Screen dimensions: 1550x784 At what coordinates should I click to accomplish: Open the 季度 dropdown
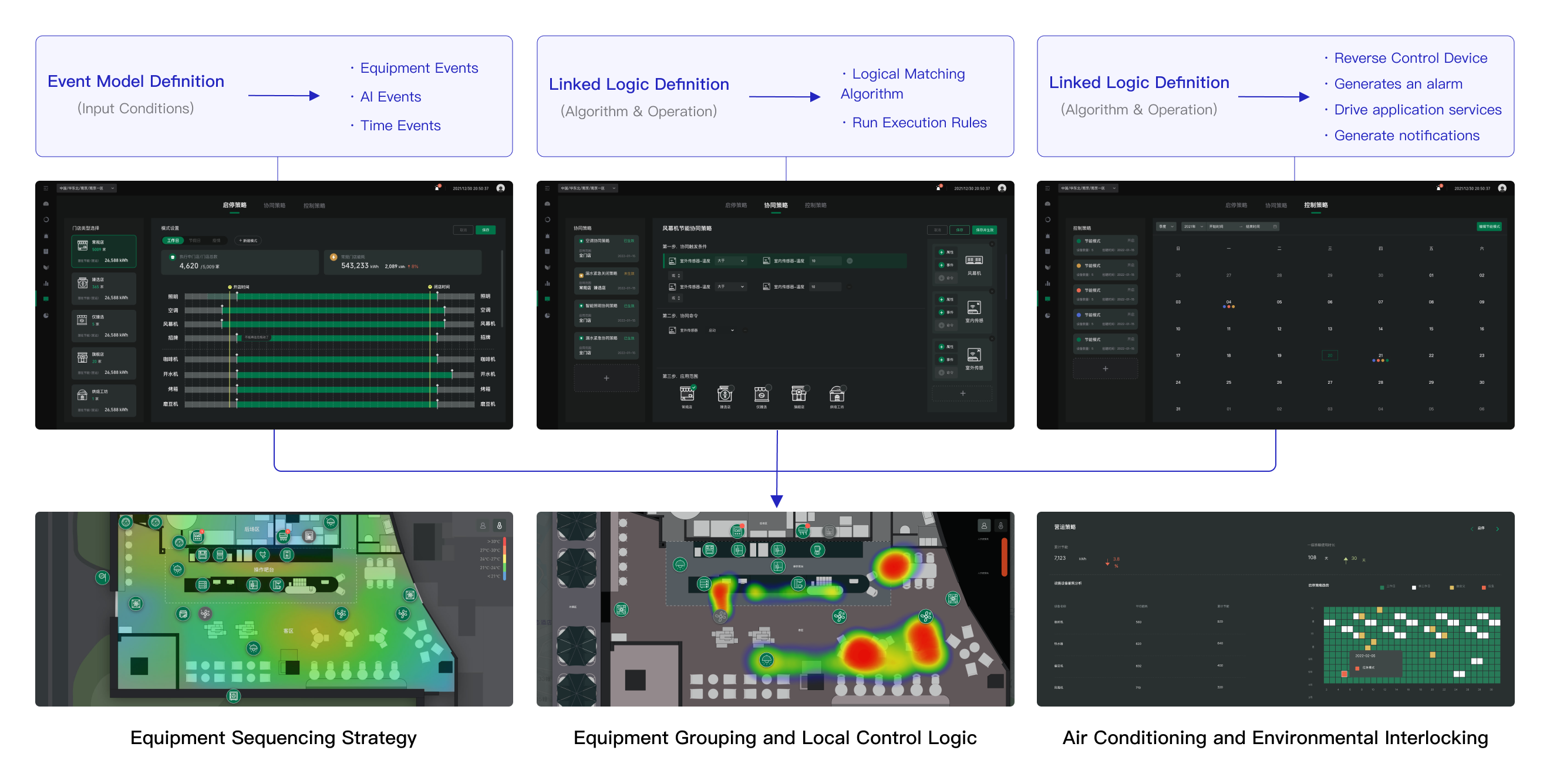point(1166,227)
